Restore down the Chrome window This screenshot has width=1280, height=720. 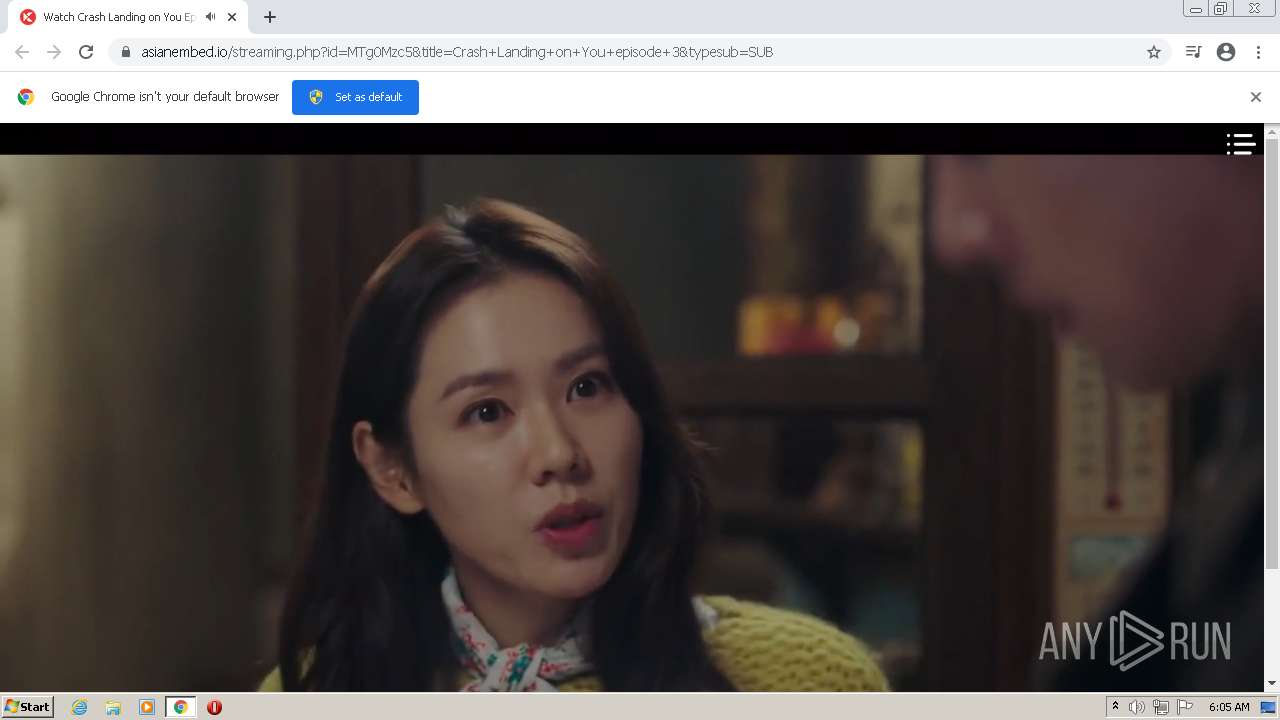tap(1221, 9)
